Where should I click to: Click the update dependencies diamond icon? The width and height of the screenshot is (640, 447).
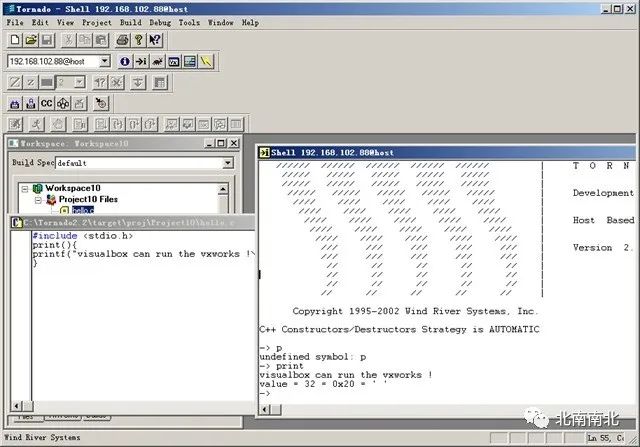(63, 104)
